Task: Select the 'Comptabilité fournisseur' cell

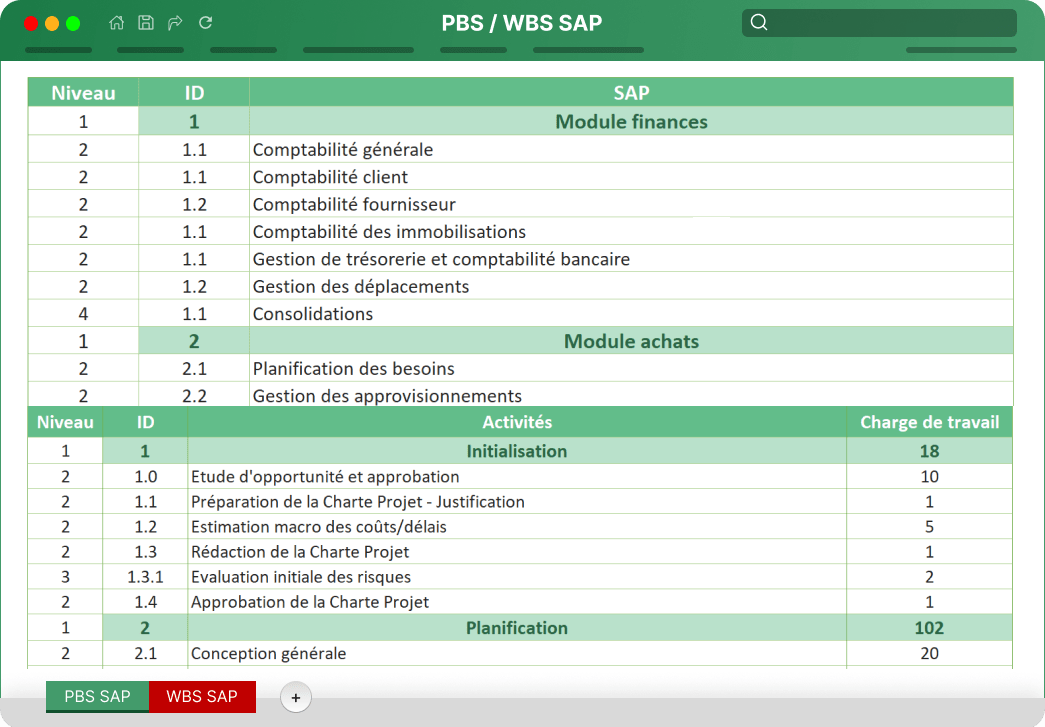Action: [x=631, y=204]
